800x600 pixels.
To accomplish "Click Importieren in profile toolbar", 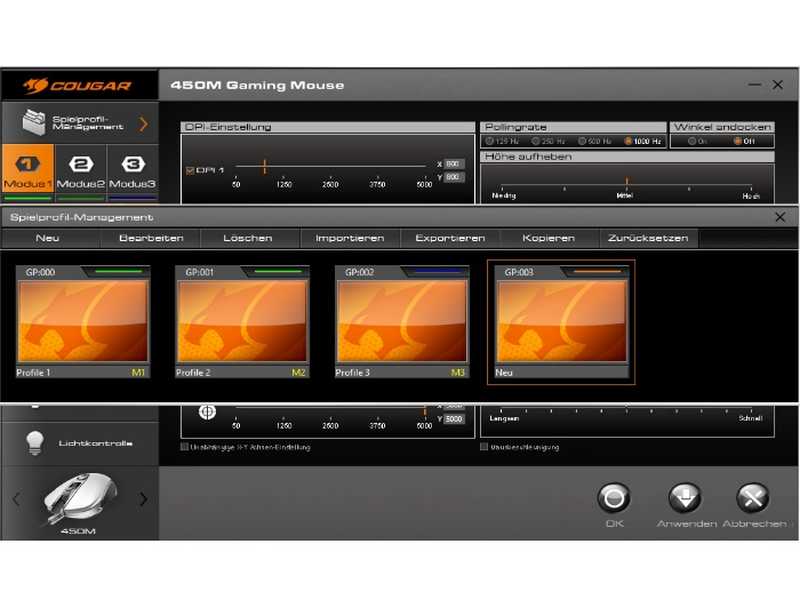I will tap(350, 238).
